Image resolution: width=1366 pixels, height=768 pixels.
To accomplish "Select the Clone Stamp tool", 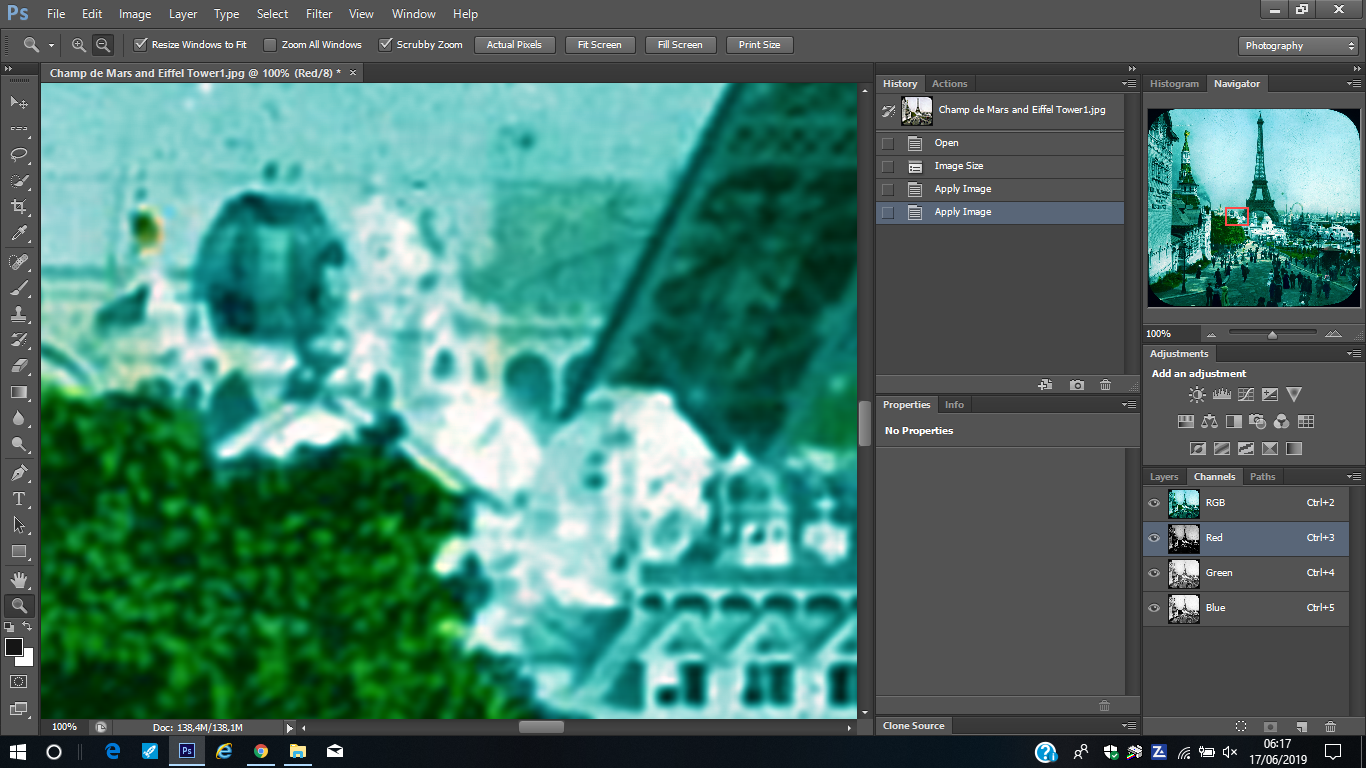I will pos(19,314).
